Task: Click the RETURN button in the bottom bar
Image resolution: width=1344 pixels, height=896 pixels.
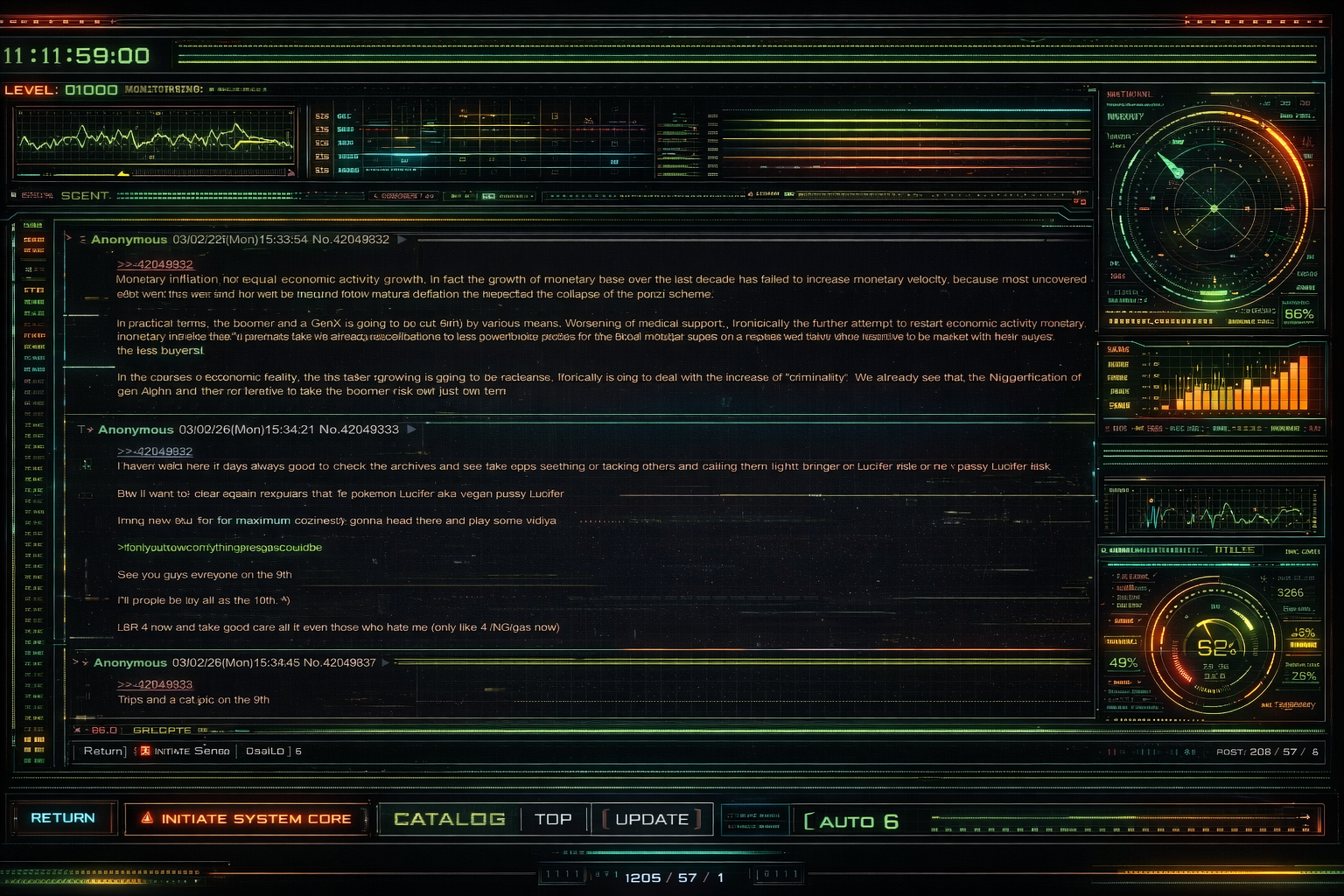Action: [63, 818]
